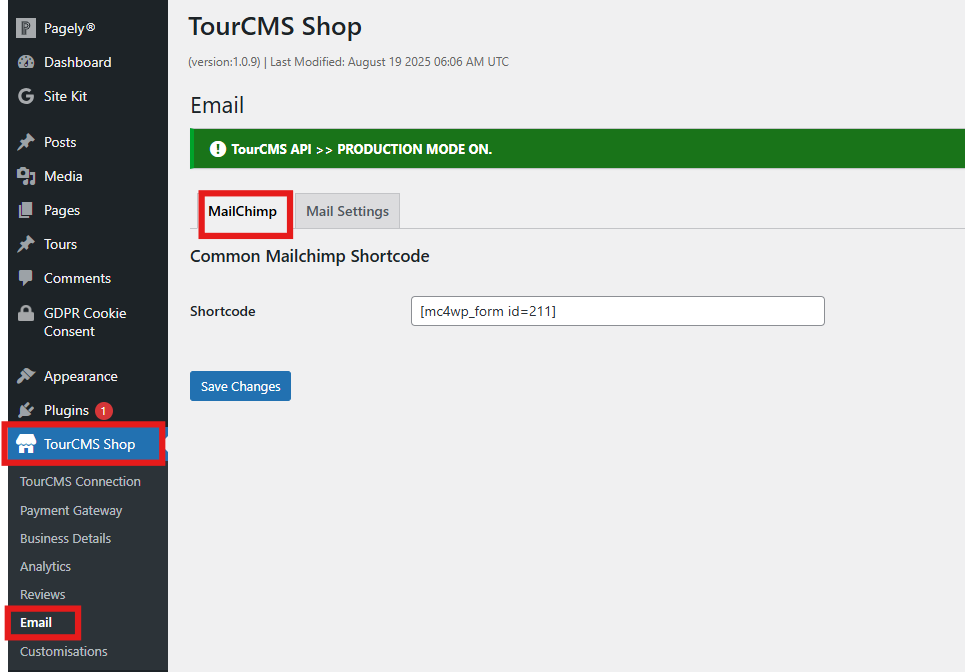965x672 pixels.
Task: Click the Common Mailchimp Shortcode heading
Action: coord(310,256)
